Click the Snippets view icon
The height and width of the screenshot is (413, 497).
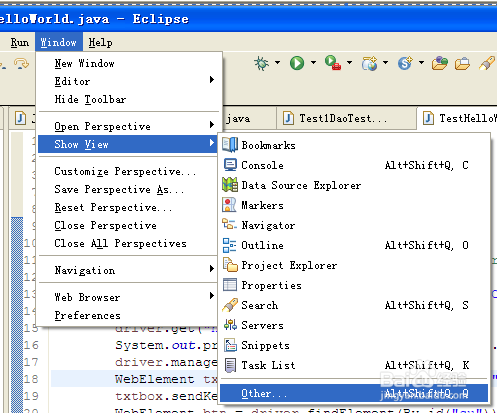pyautogui.click(x=230, y=345)
